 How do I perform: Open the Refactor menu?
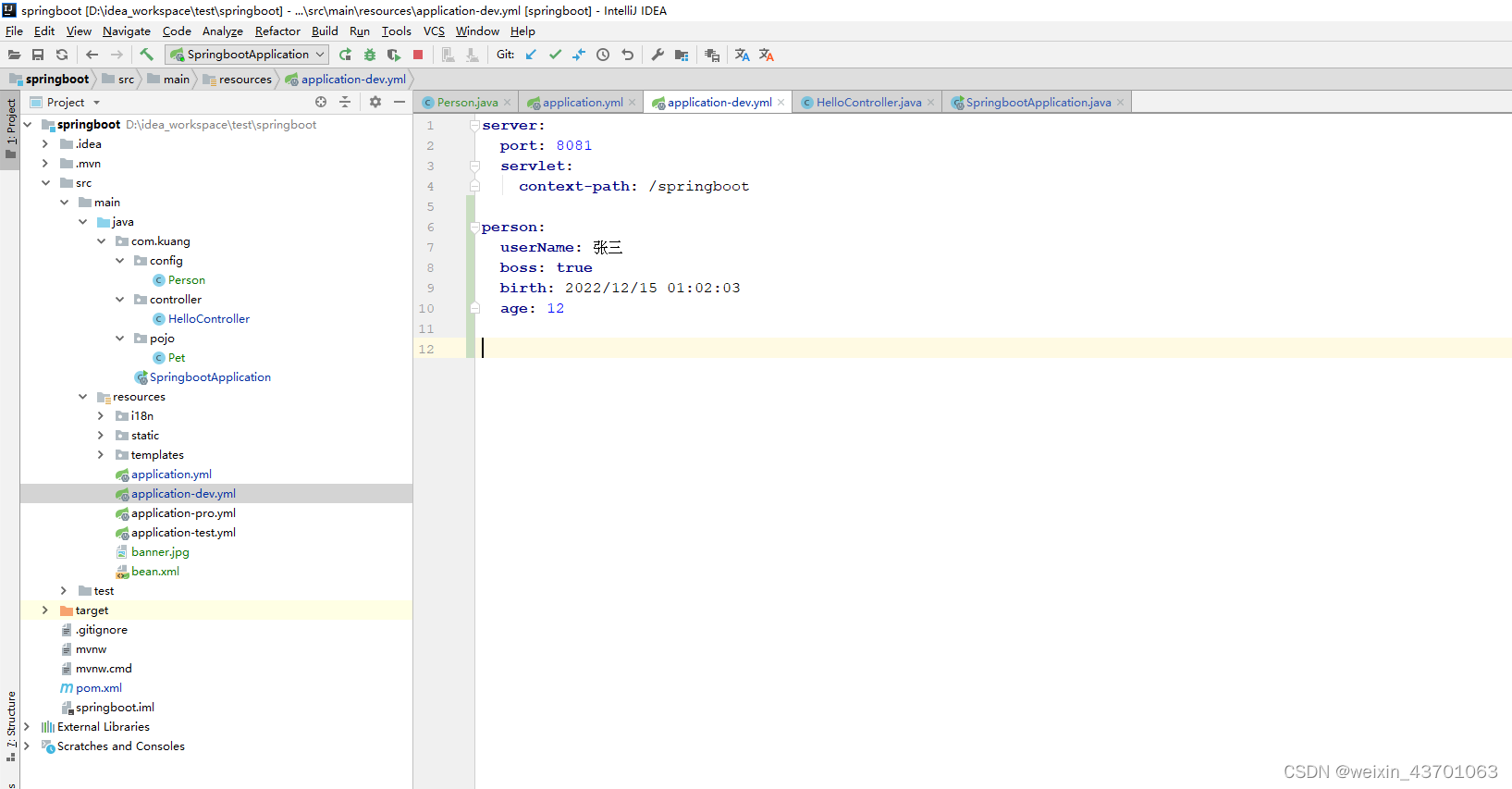tap(277, 31)
